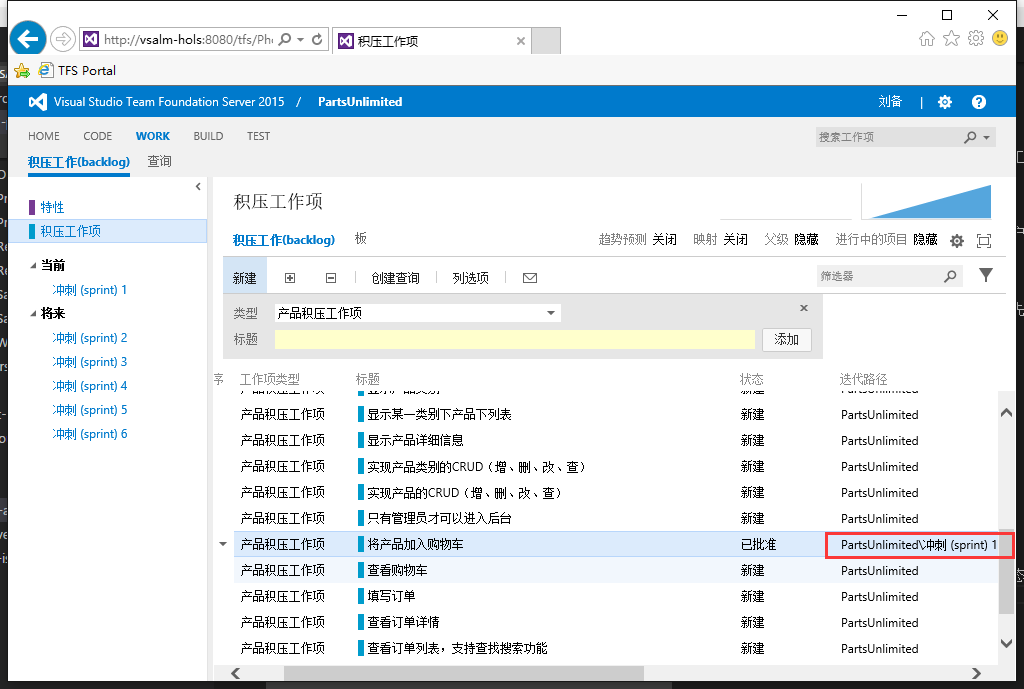
Task: Click the Visual Studio logo in header
Action: tap(38, 102)
